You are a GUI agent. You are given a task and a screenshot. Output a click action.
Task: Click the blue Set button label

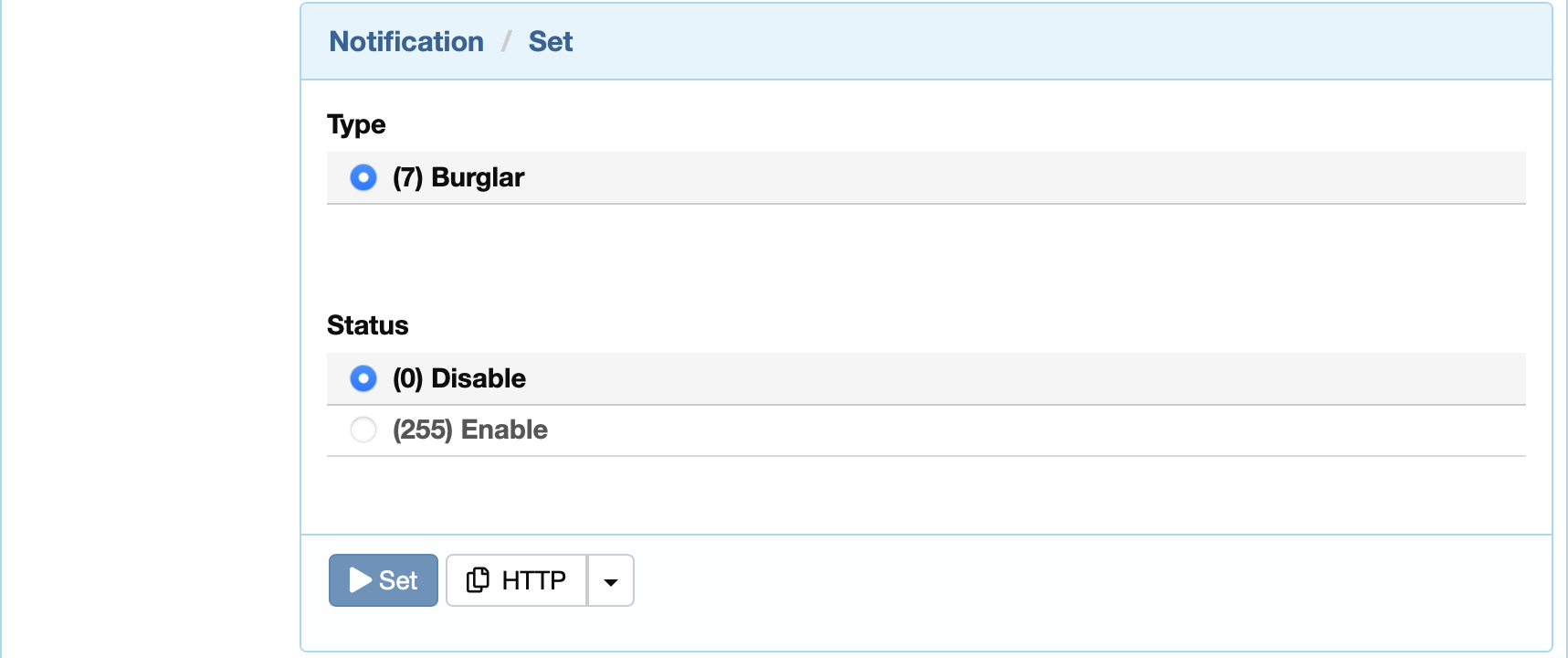coord(398,580)
